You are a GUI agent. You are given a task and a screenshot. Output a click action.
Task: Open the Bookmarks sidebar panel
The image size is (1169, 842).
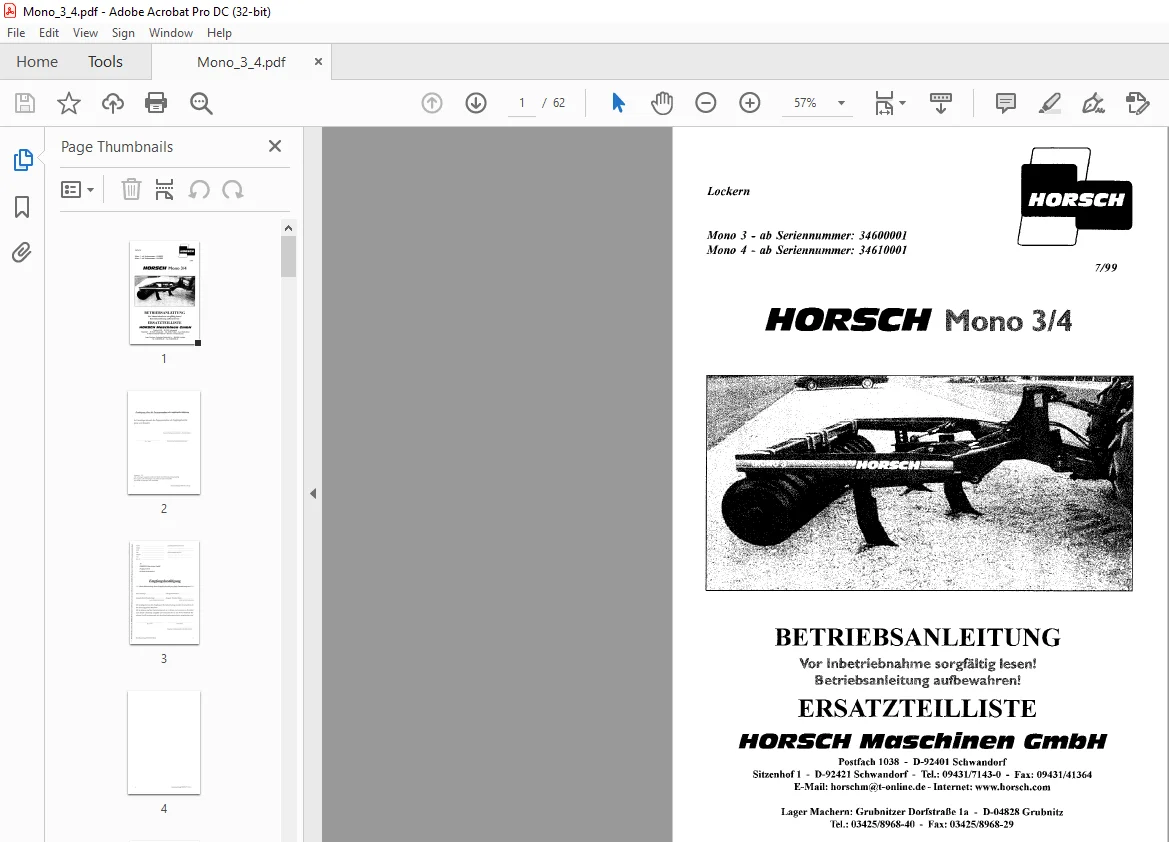pyautogui.click(x=22, y=207)
